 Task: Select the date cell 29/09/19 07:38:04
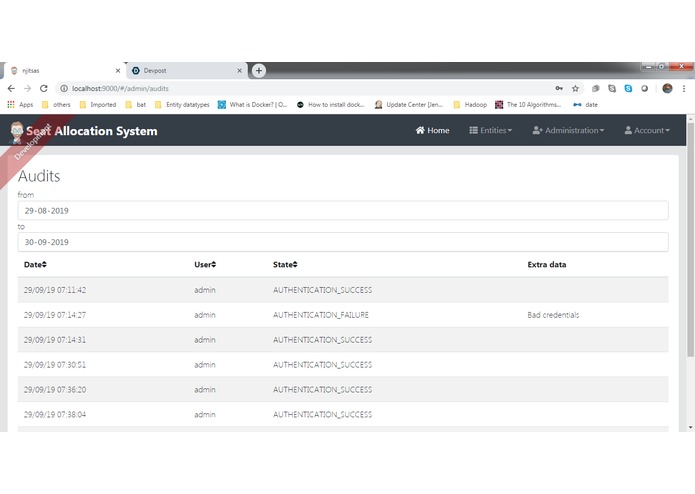[55, 414]
